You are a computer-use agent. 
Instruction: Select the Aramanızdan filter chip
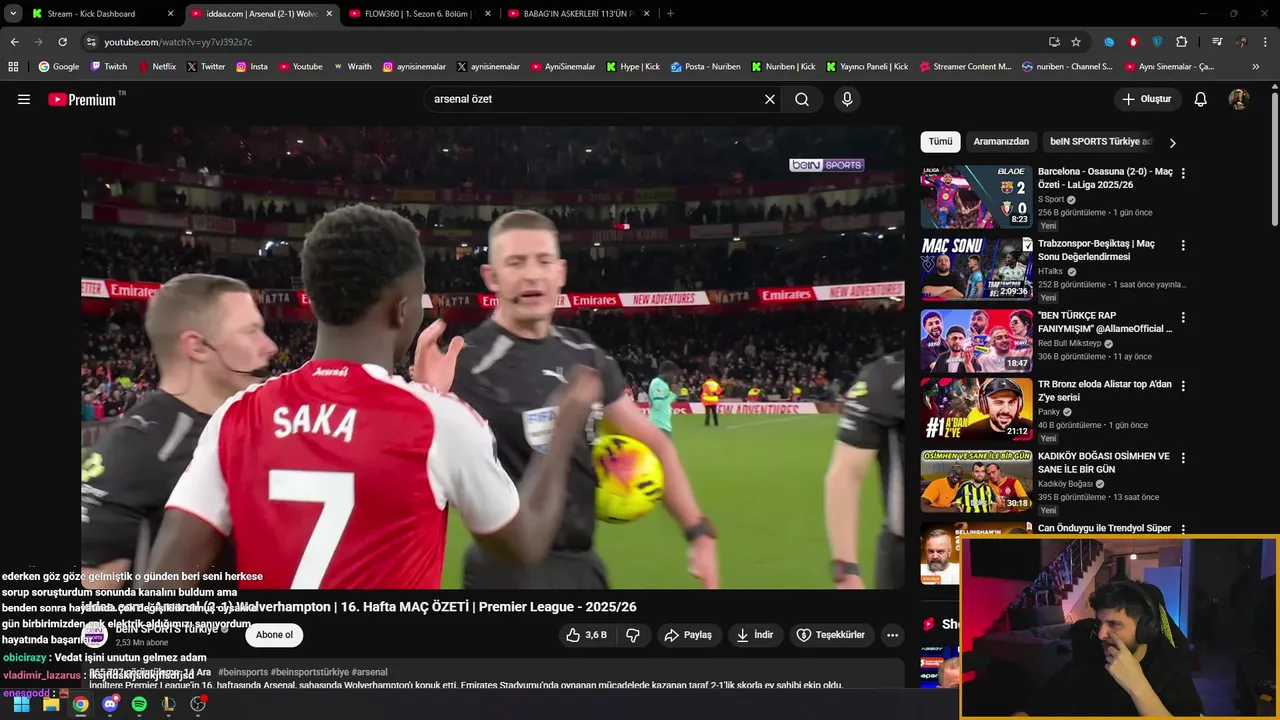pos(1001,142)
